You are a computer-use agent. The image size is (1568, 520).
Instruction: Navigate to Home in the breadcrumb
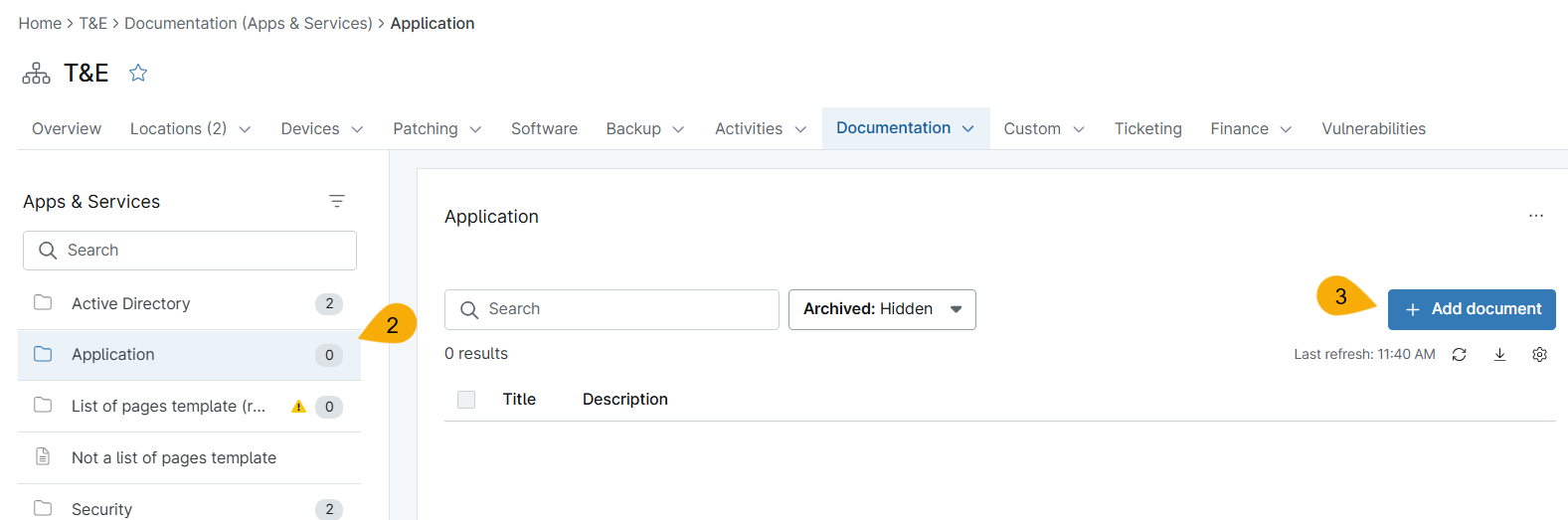tap(40, 23)
